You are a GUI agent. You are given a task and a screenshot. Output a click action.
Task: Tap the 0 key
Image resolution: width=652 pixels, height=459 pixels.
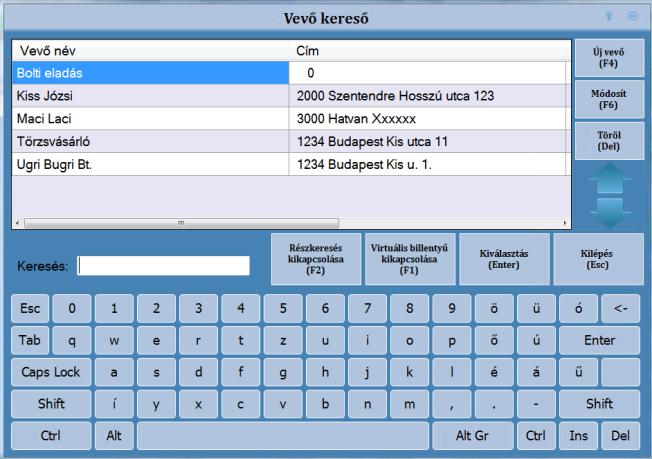[x=72, y=308]
